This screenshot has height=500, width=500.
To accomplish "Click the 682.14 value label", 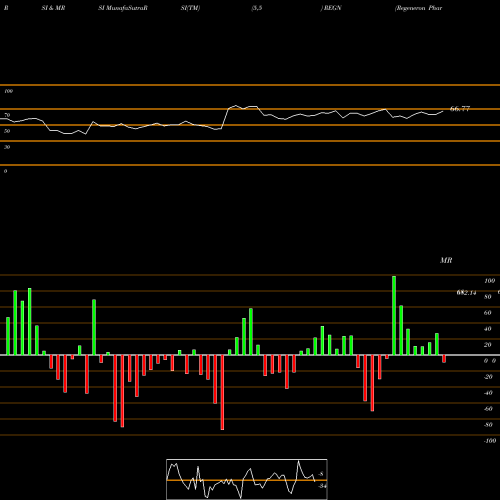I will [x=466, y=293].
